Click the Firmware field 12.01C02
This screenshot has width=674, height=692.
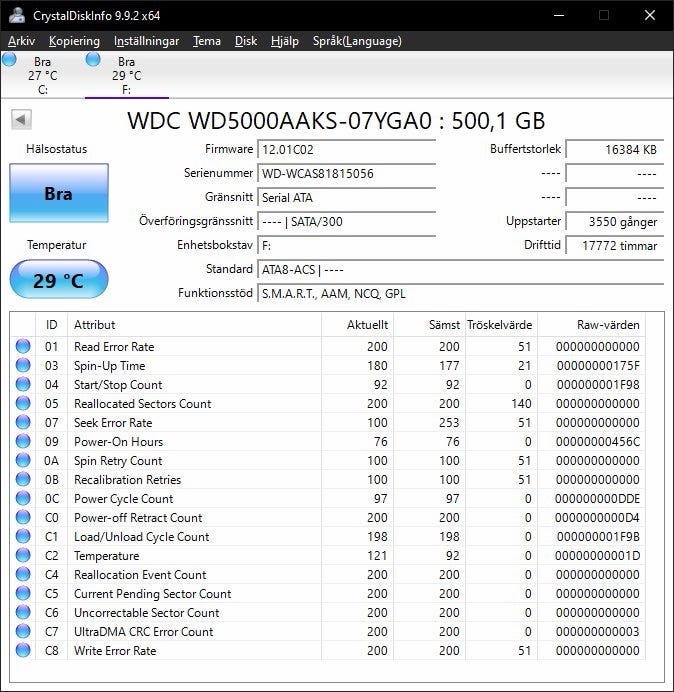coord(346,150)
